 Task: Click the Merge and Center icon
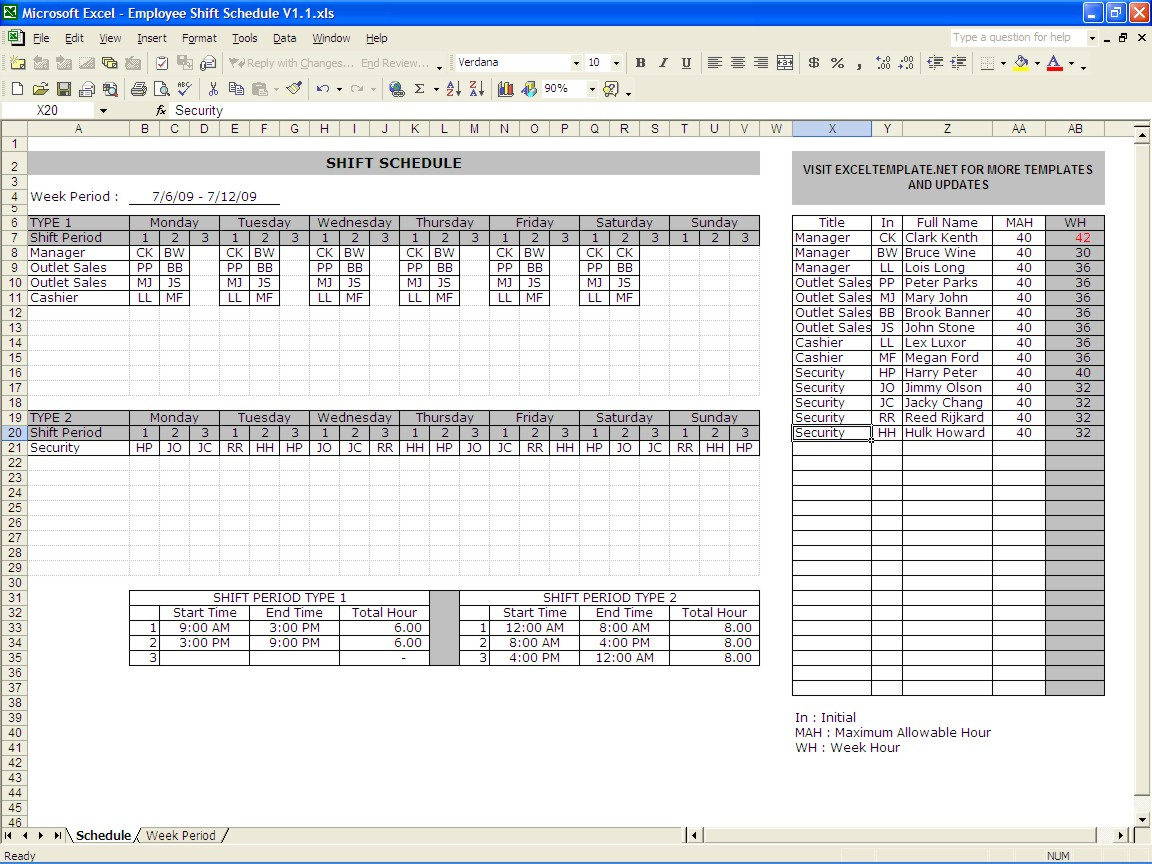(785, 63)
